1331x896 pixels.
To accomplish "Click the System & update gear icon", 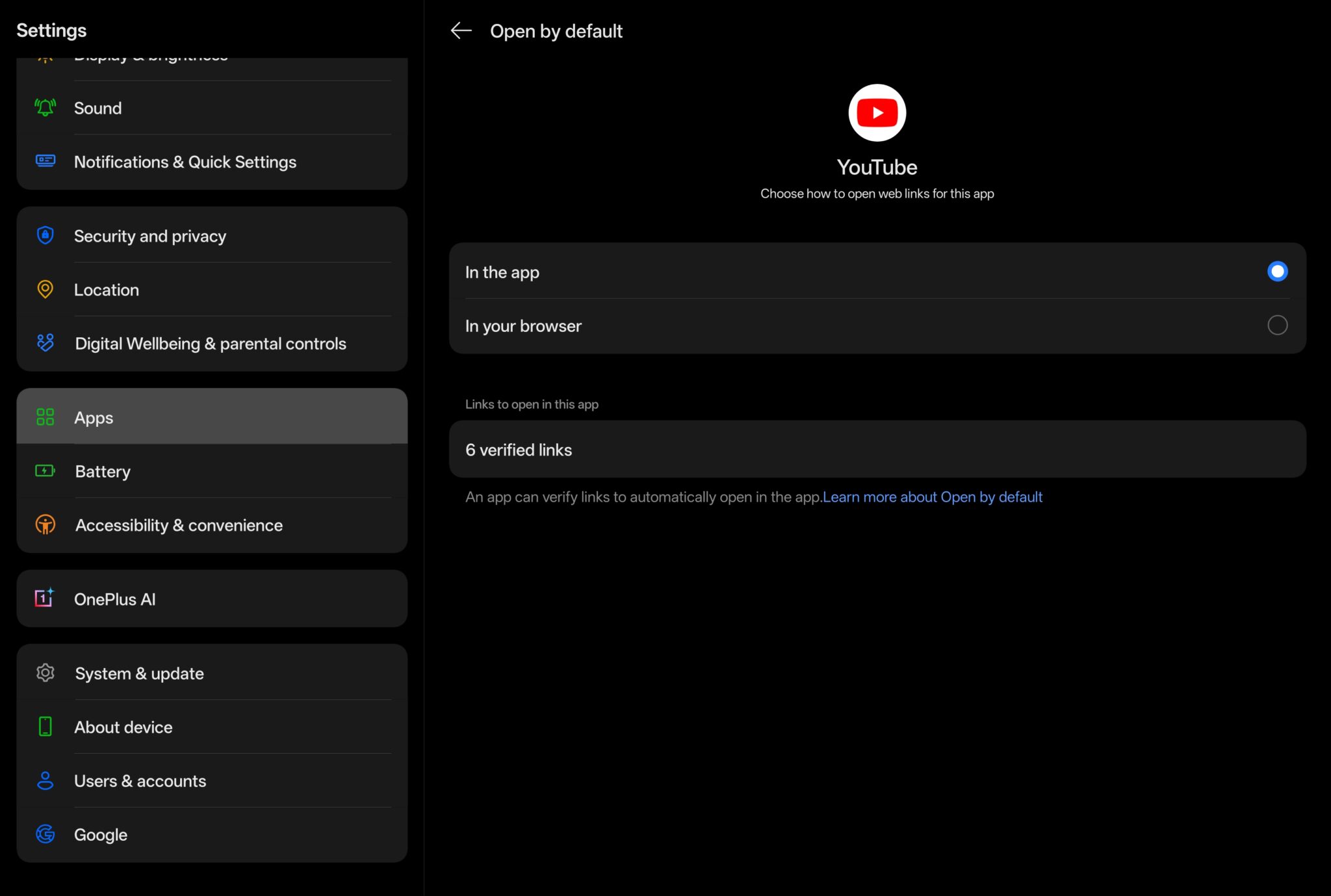I will (45, 672).
